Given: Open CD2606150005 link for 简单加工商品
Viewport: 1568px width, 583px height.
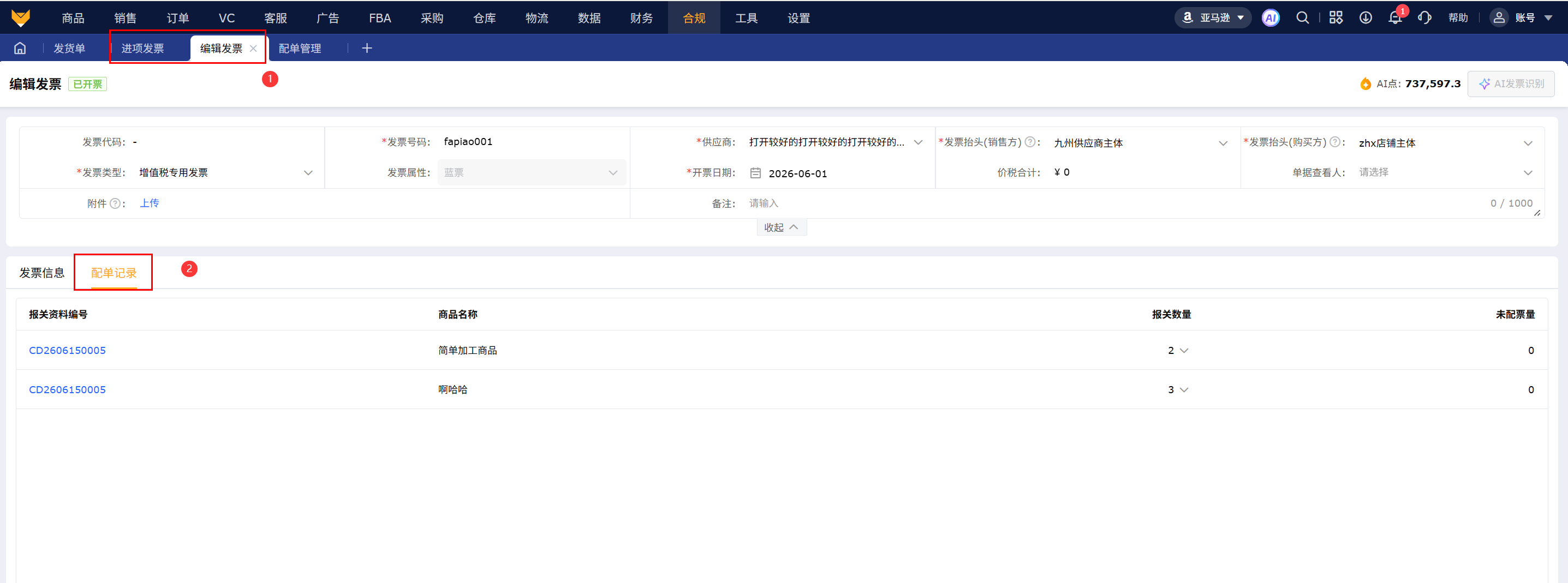Looking at the screenshot, I should click(68, 351).
